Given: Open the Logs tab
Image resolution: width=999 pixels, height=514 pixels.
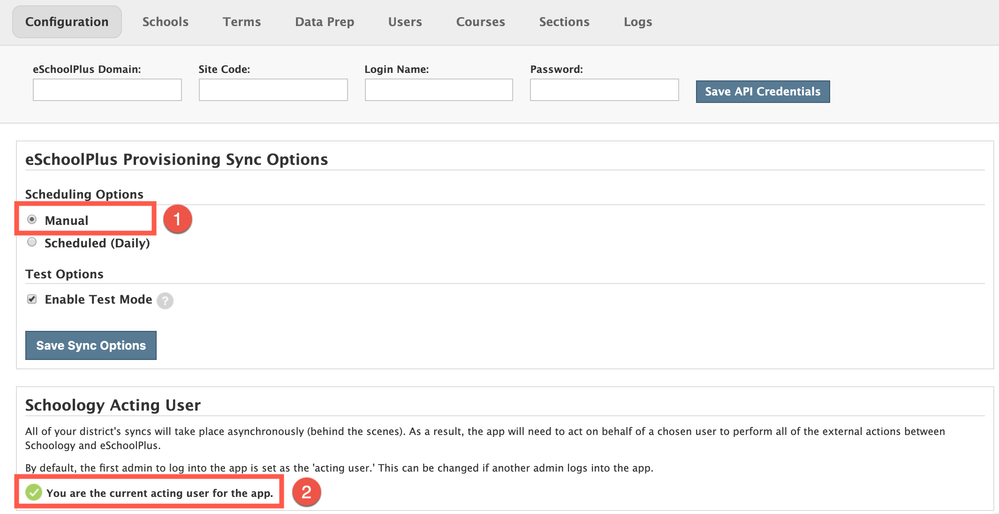Looking at the screenshot, I should (638, 22).
